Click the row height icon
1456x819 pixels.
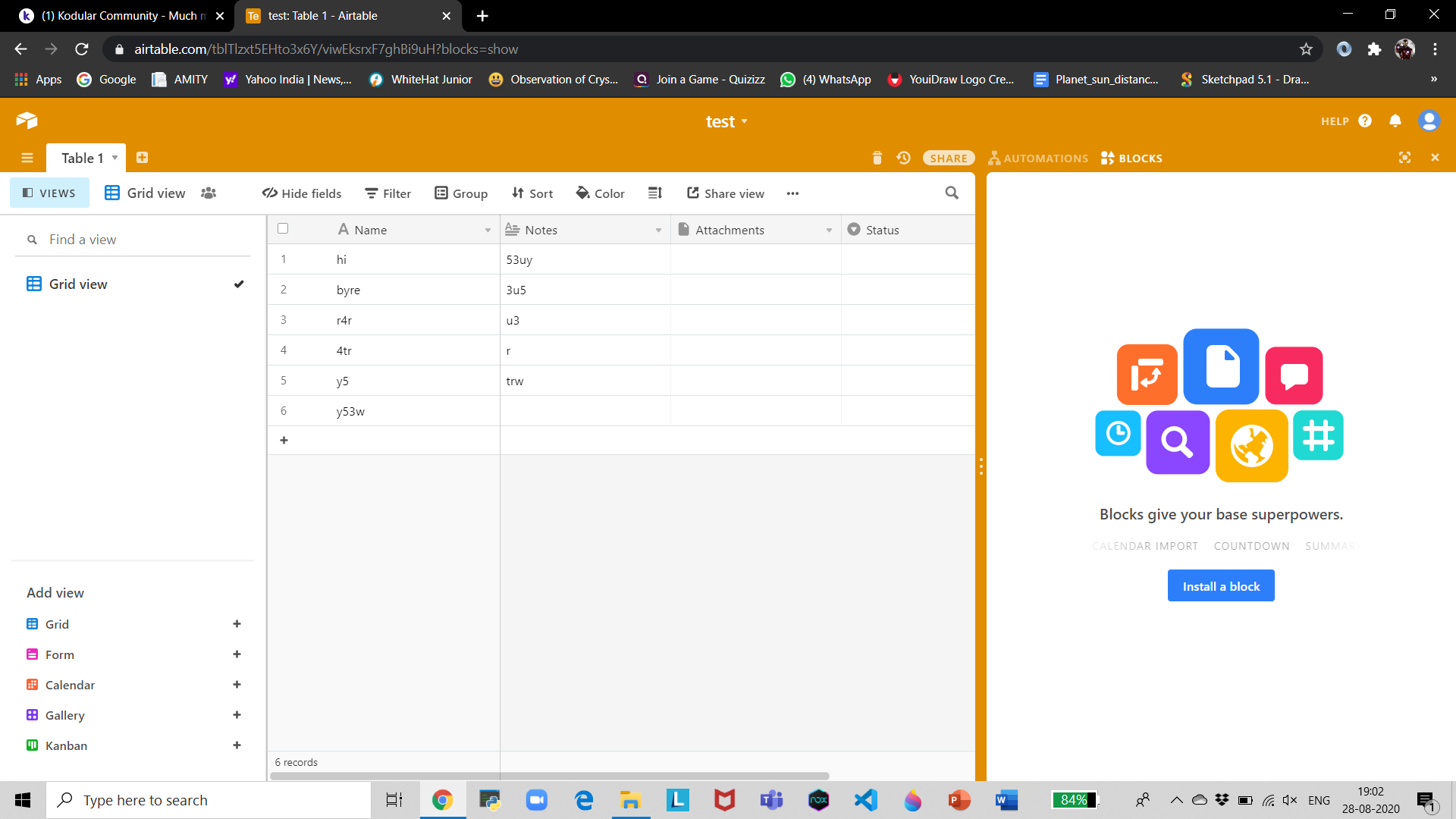[x=655, y=193]
